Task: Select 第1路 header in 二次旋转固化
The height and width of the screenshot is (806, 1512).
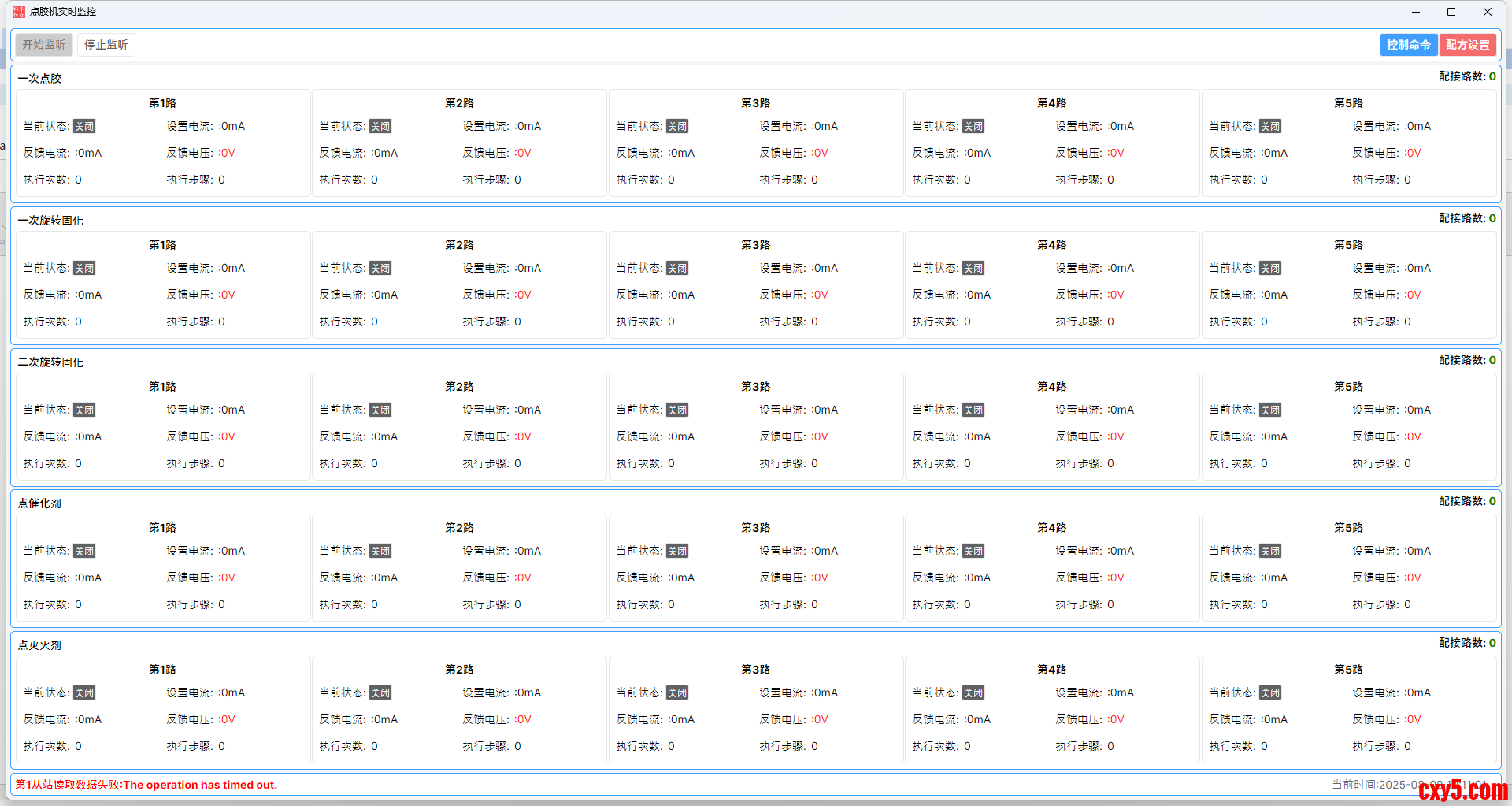Action: coord(162,387)
